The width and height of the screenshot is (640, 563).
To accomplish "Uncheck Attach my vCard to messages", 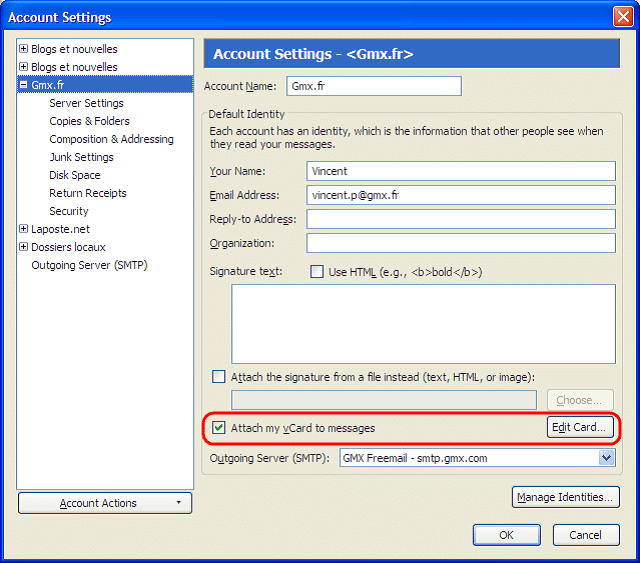I will (x=219, y=428).
